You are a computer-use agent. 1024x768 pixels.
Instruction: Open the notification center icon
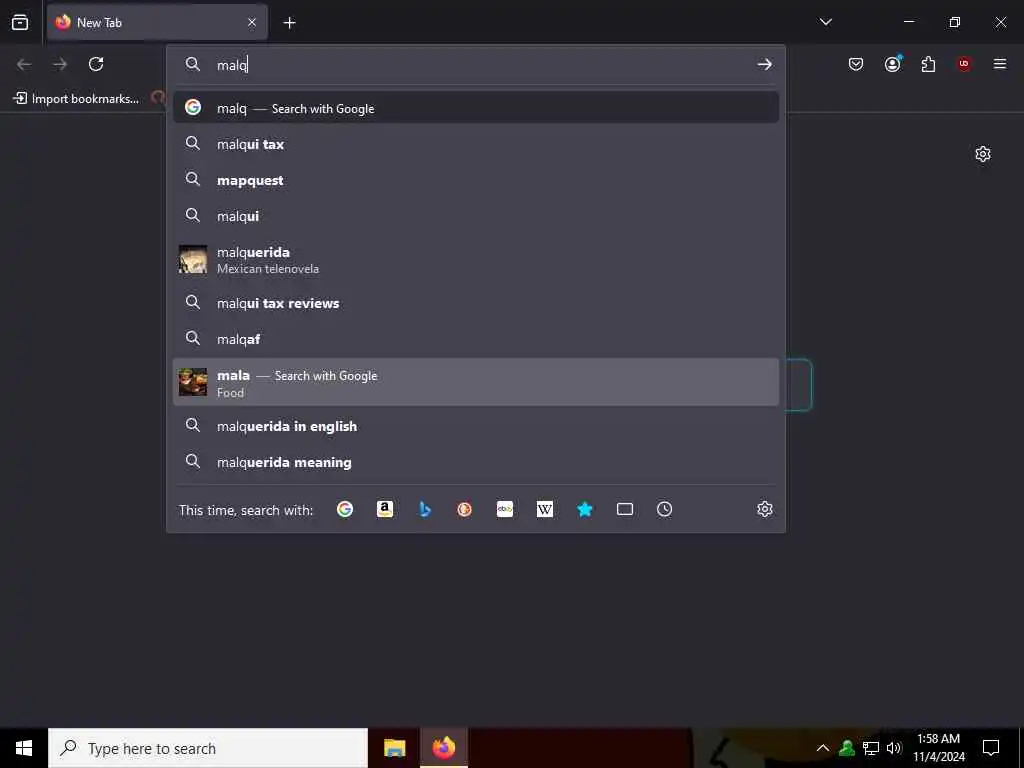coord(991,748)
